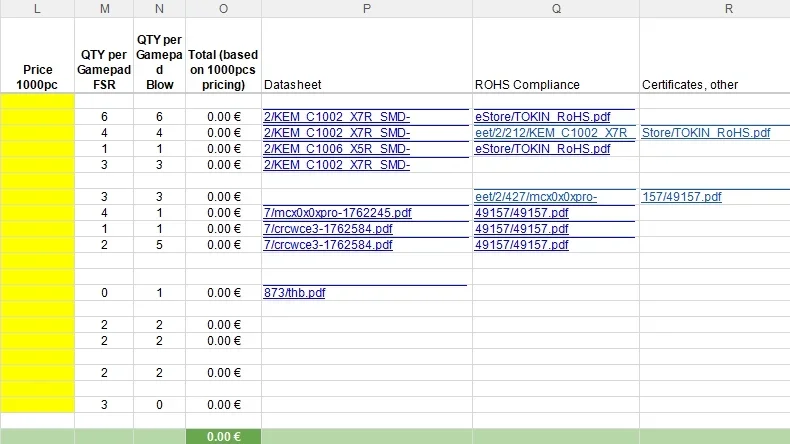Click the "ROHS Compliance" header cell
Viewport: 790px width, 444px height.
(556, 55)
